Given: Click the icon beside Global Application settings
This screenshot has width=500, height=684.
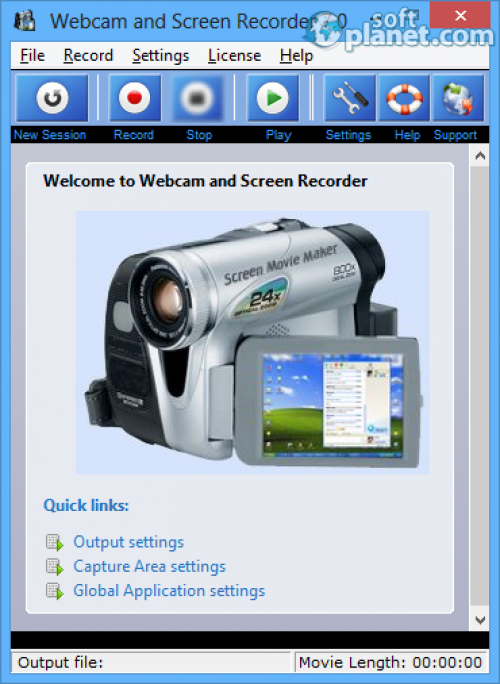Looking at the screenshot, I should pos(55,591).
